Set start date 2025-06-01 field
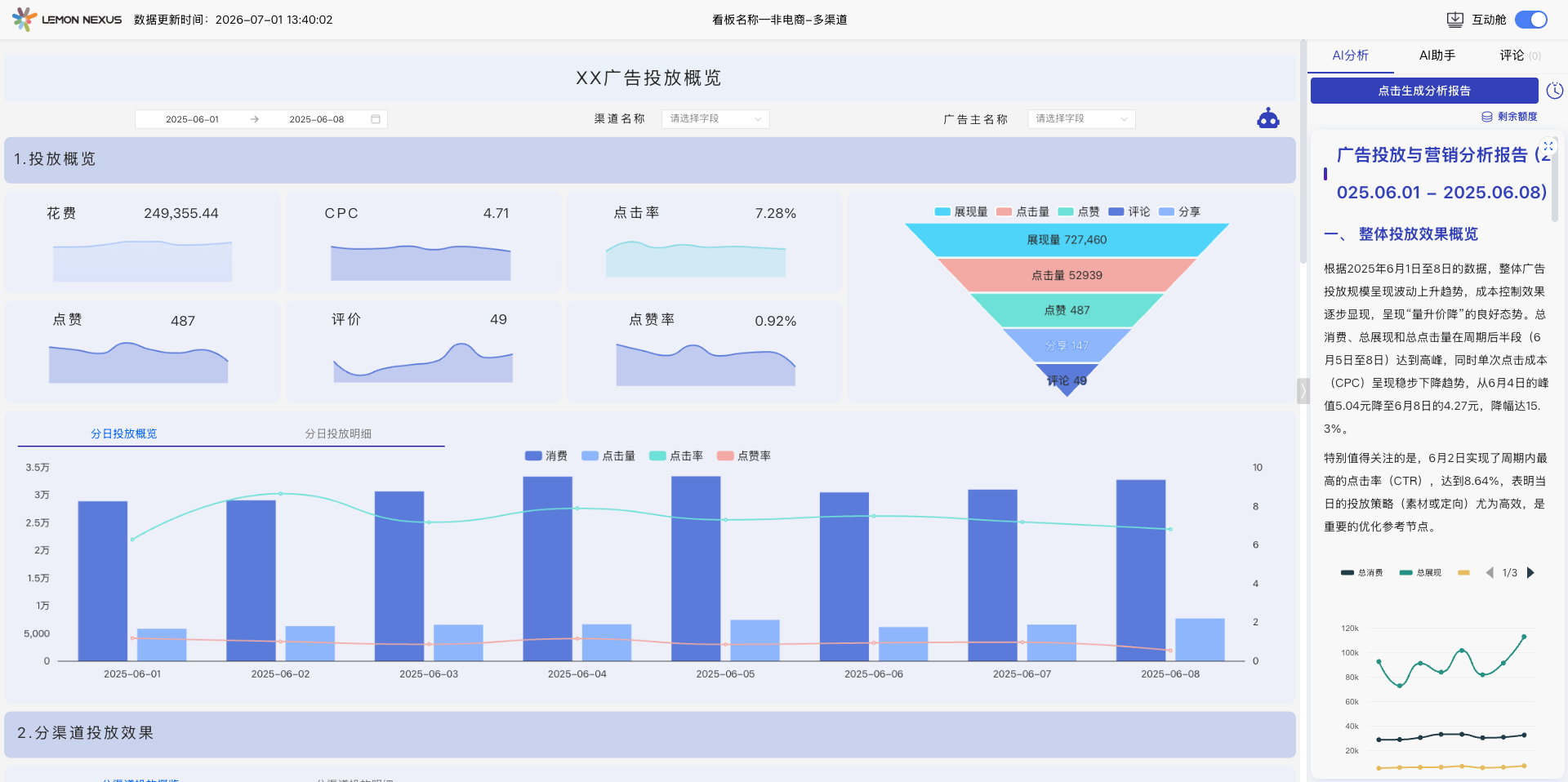Image resolution: width=1568 pixels, height=782 pixels. [x=192, y=119]
